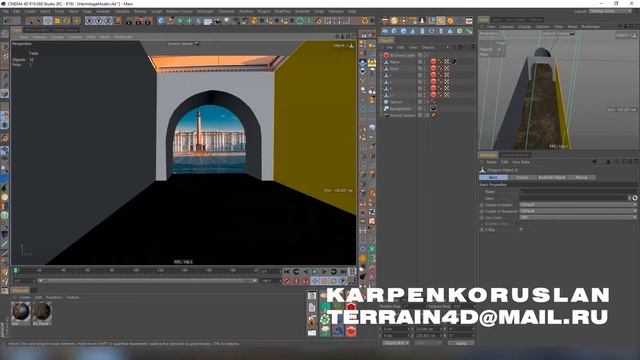Click the viewport pan icon in left viewport header
This screenshot has width=640, height=360.
[337, 37]
